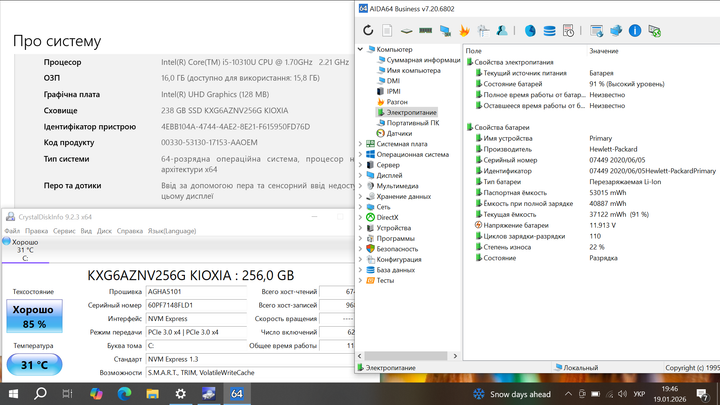
Task: Click the window with globe toolbar icon
Action: (x=596, y=31)
